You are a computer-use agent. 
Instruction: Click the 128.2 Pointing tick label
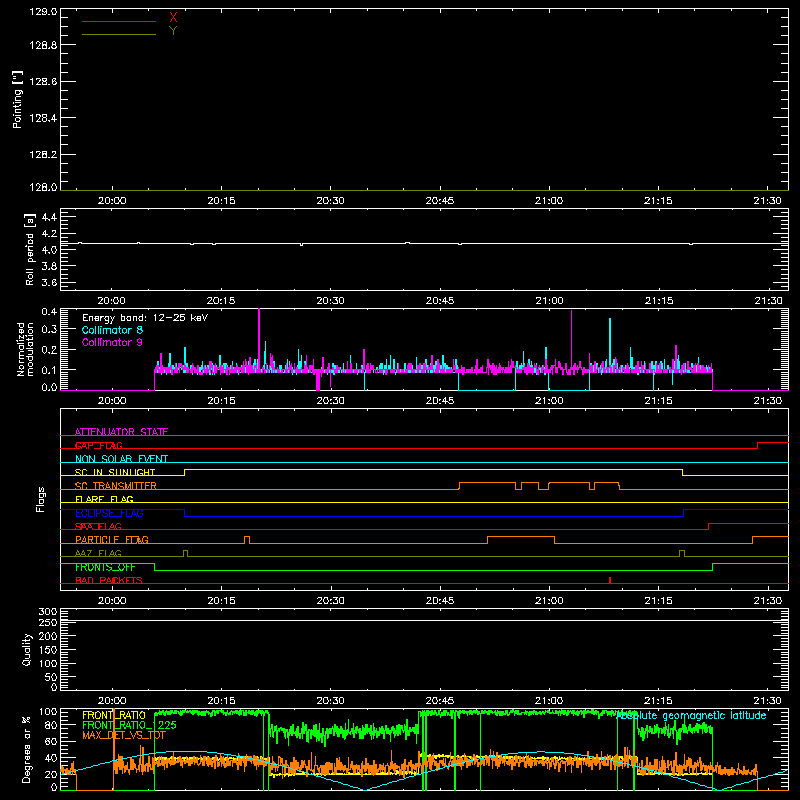pos(43,155)
